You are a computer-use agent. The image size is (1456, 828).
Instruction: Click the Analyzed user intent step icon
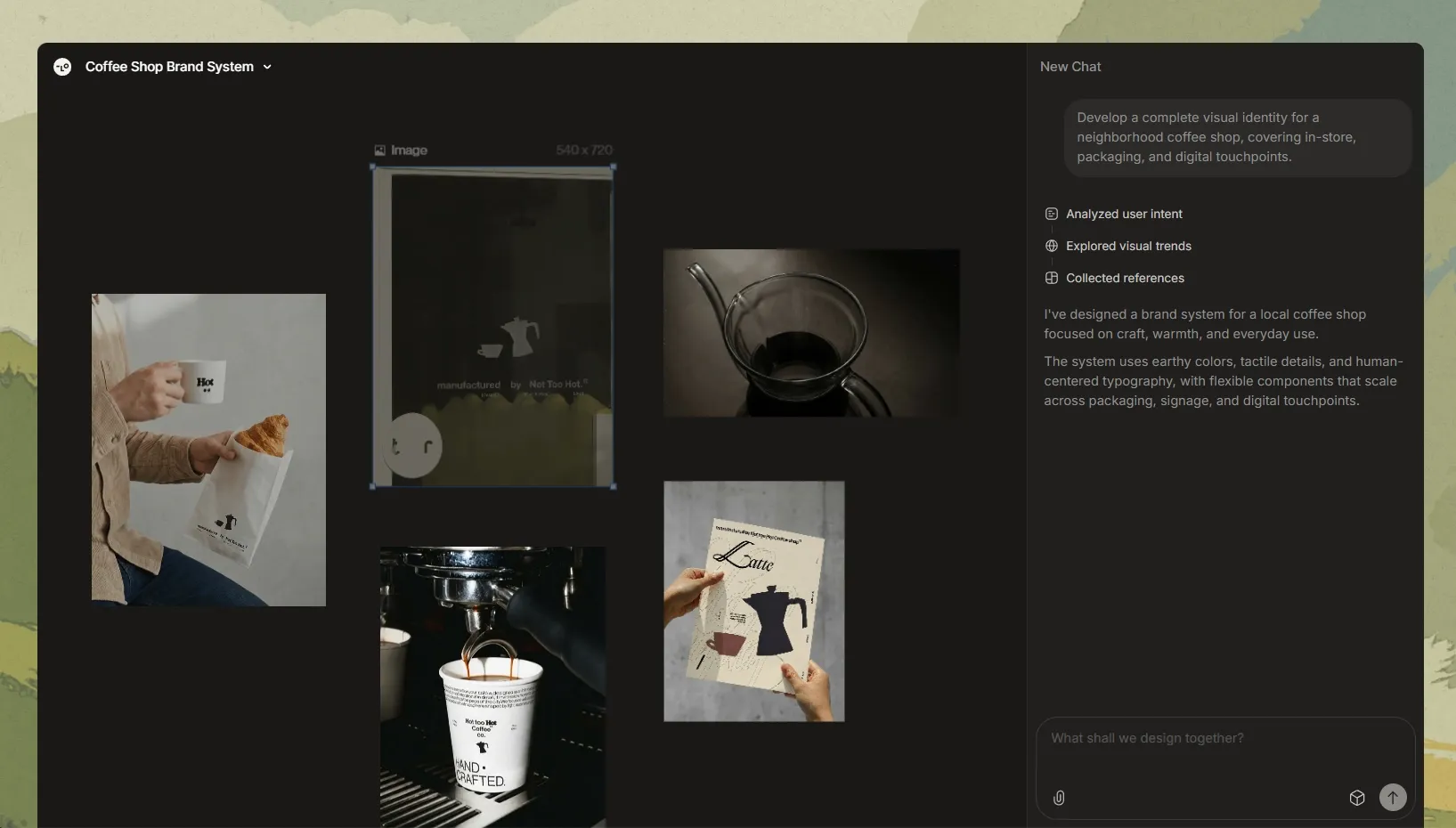(1052, 214)
